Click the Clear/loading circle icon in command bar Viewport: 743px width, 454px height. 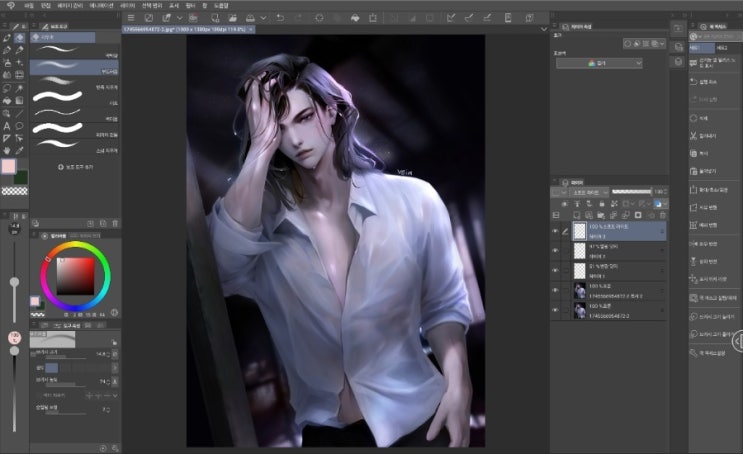(x=319, y=18)
